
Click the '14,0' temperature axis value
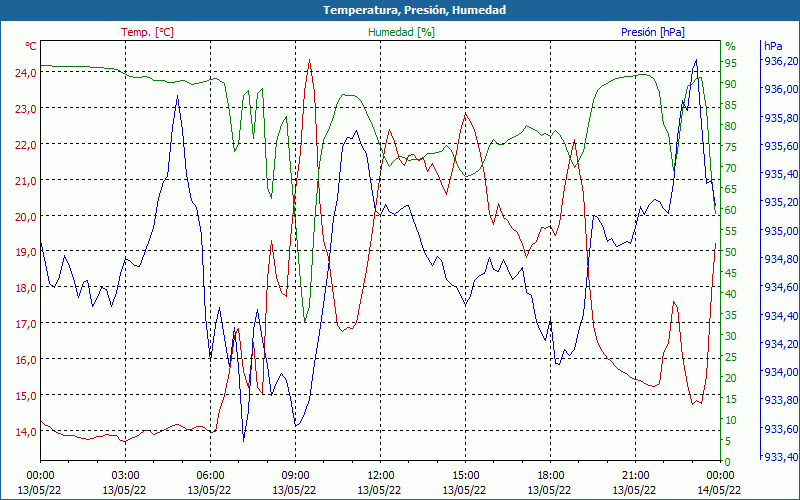pyautogui.click(x=26, y=432)
